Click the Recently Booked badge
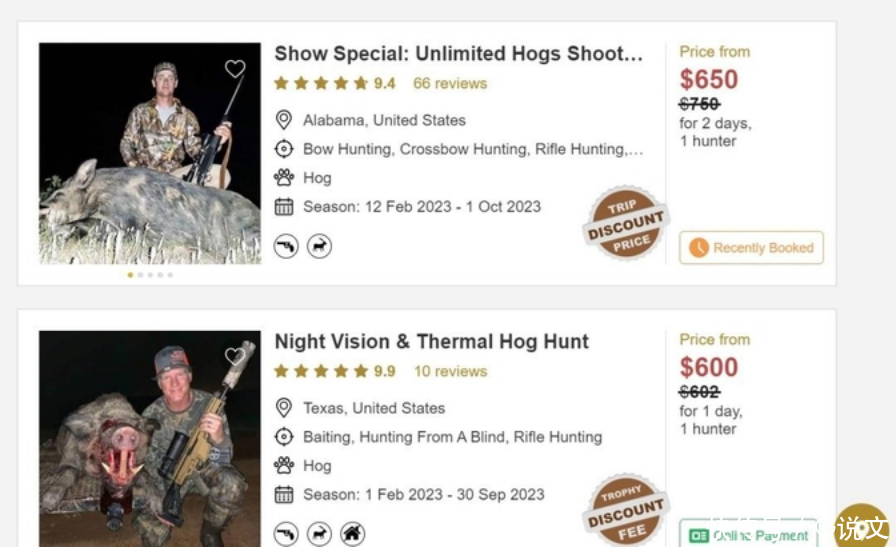 (x=751, y=248)
